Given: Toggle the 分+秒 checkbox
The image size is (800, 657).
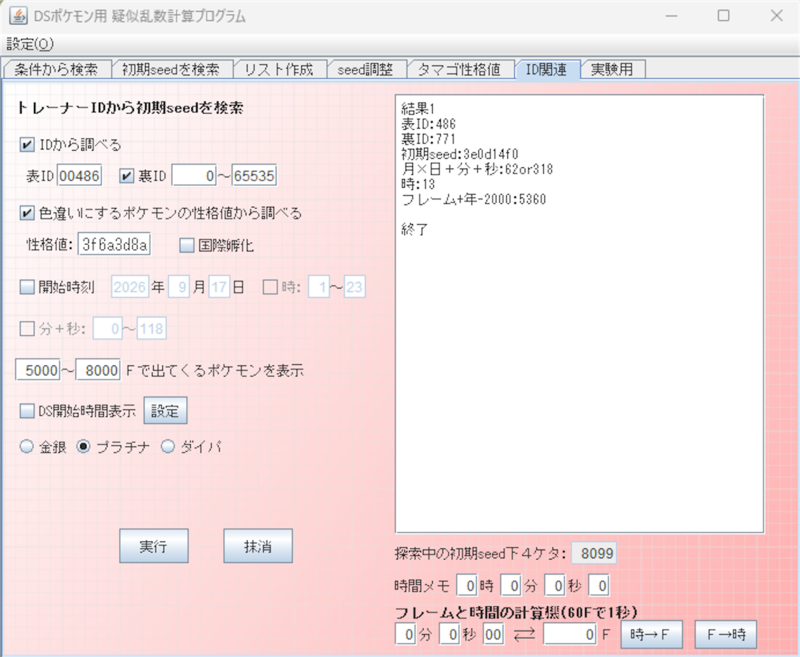Looking at the screenshot, I should 27,328.
